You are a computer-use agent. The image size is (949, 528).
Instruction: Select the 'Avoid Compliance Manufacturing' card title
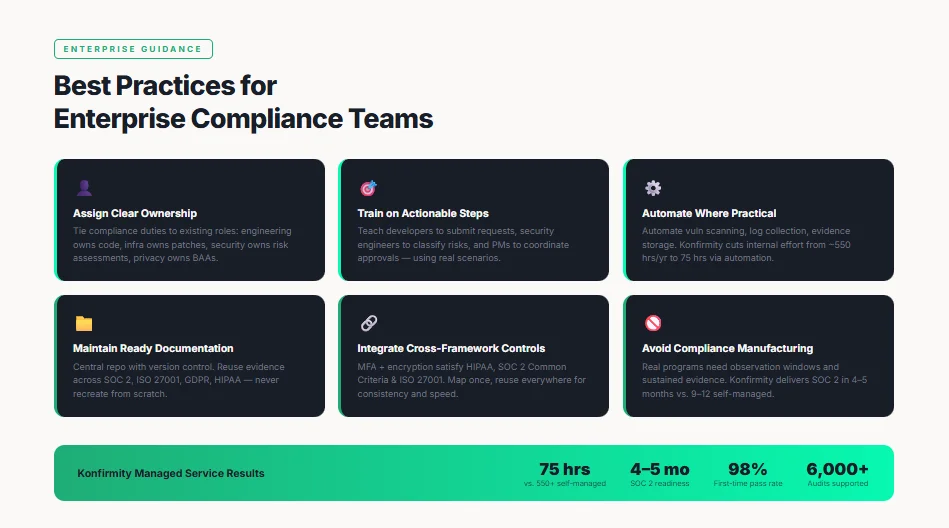click(x=727, y=348)
